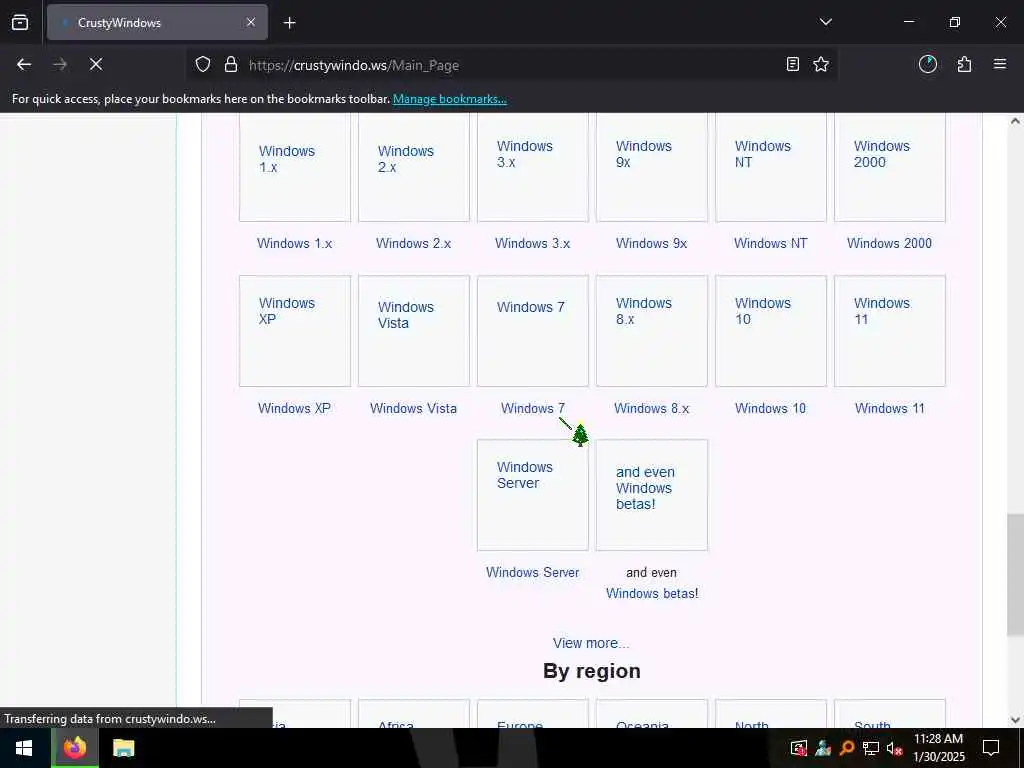The width and height of the screenshot is (1024, 768).
Task: Switch to Firefox in the taskbar
Action: click(75, 748)
